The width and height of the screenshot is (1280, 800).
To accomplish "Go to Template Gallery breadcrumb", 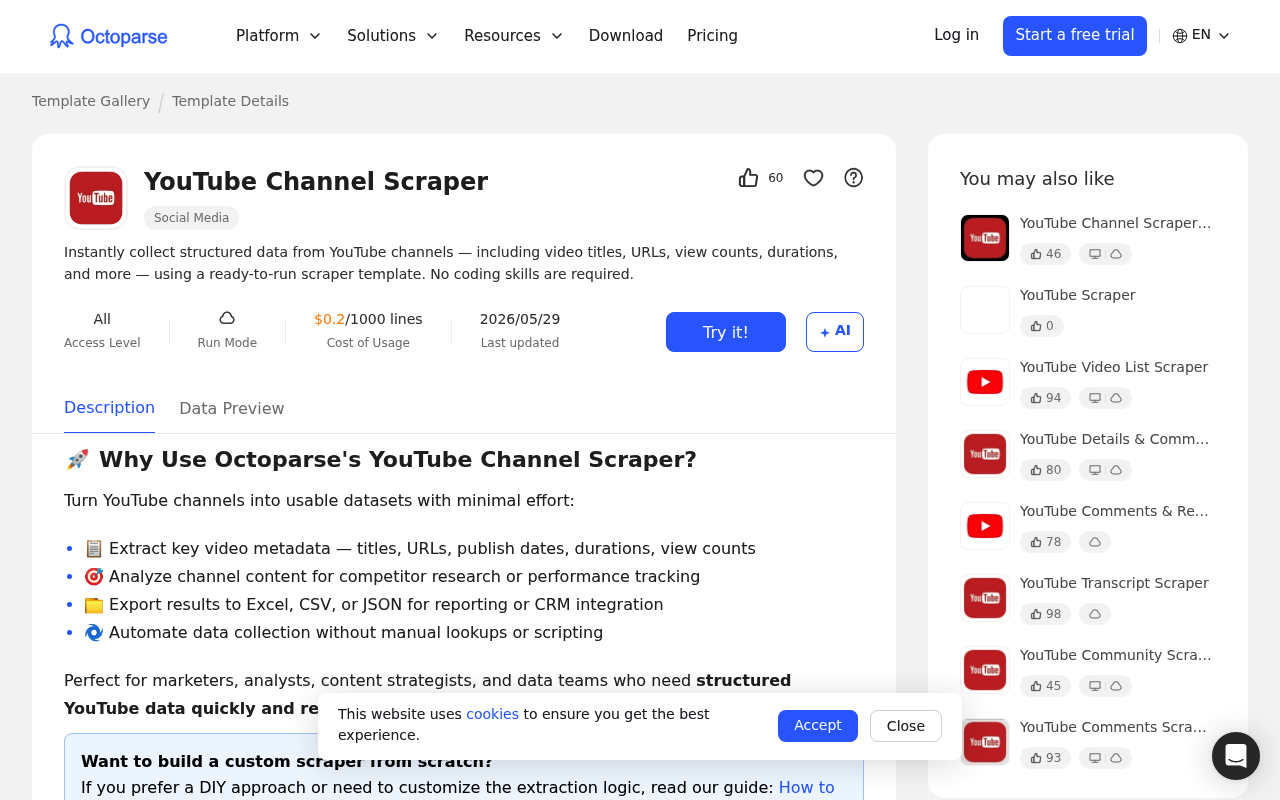I will pos(91,101).
